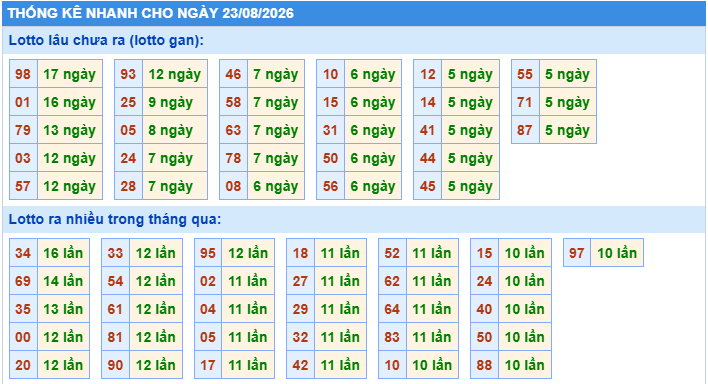The height and width of the screenshot is (384, 708).
Task: Select lotto number 01 cell
Action: coord(23,102)
